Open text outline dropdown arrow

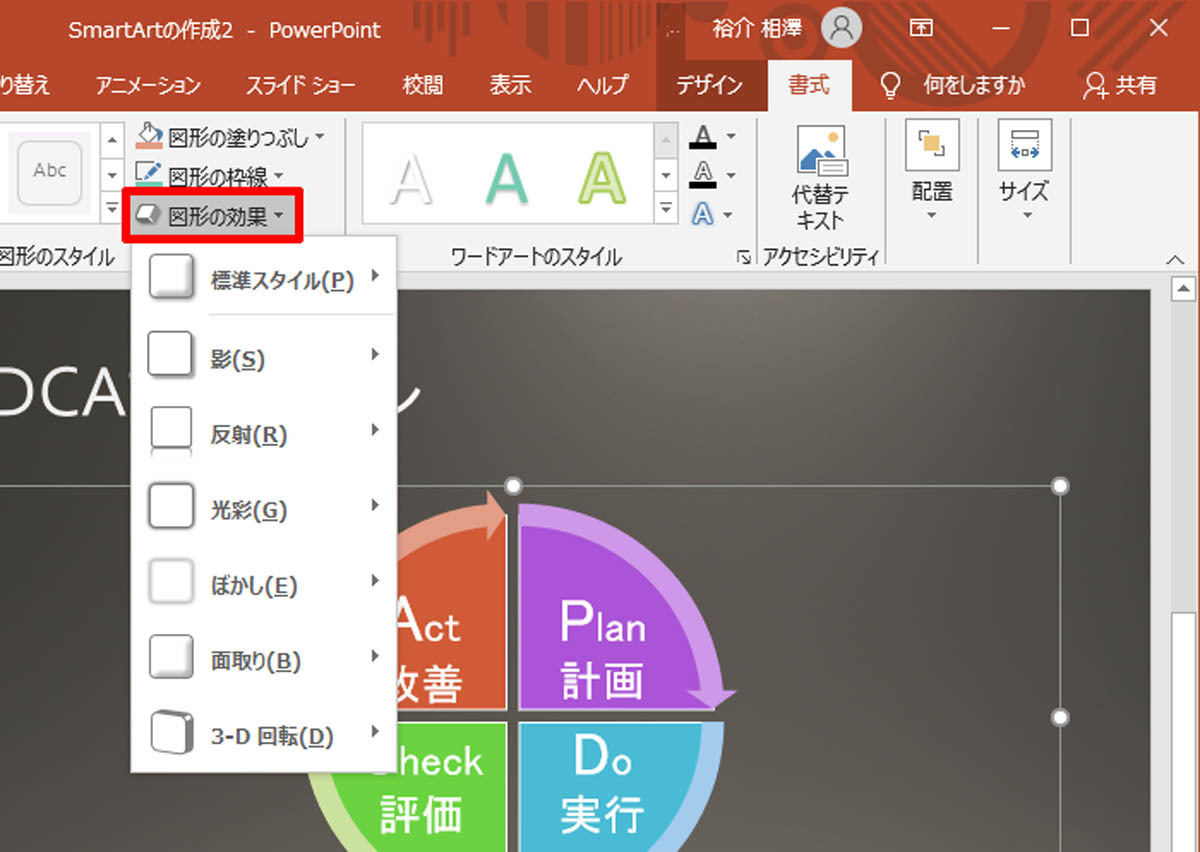pyautogui.click(x=731, y=176)
